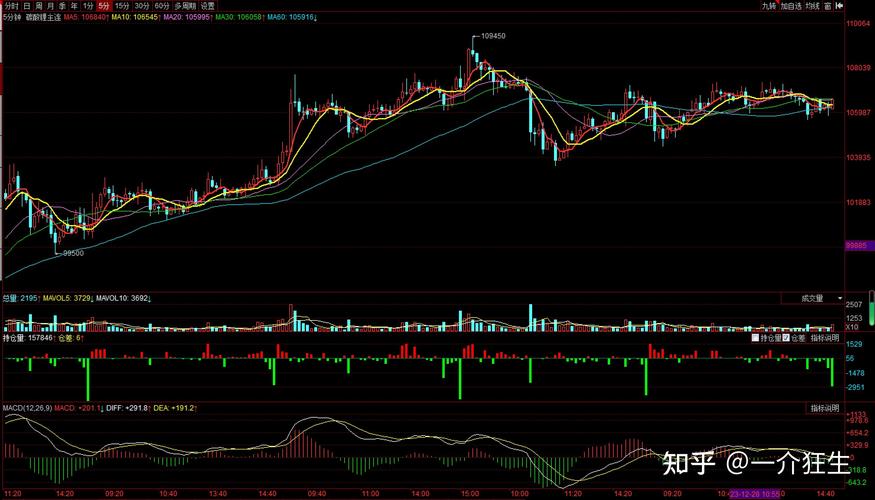The width and height of the screenshot is (875, 500).
Task: Uncheck the 仓差 checkbox
Action: [786, 338]
